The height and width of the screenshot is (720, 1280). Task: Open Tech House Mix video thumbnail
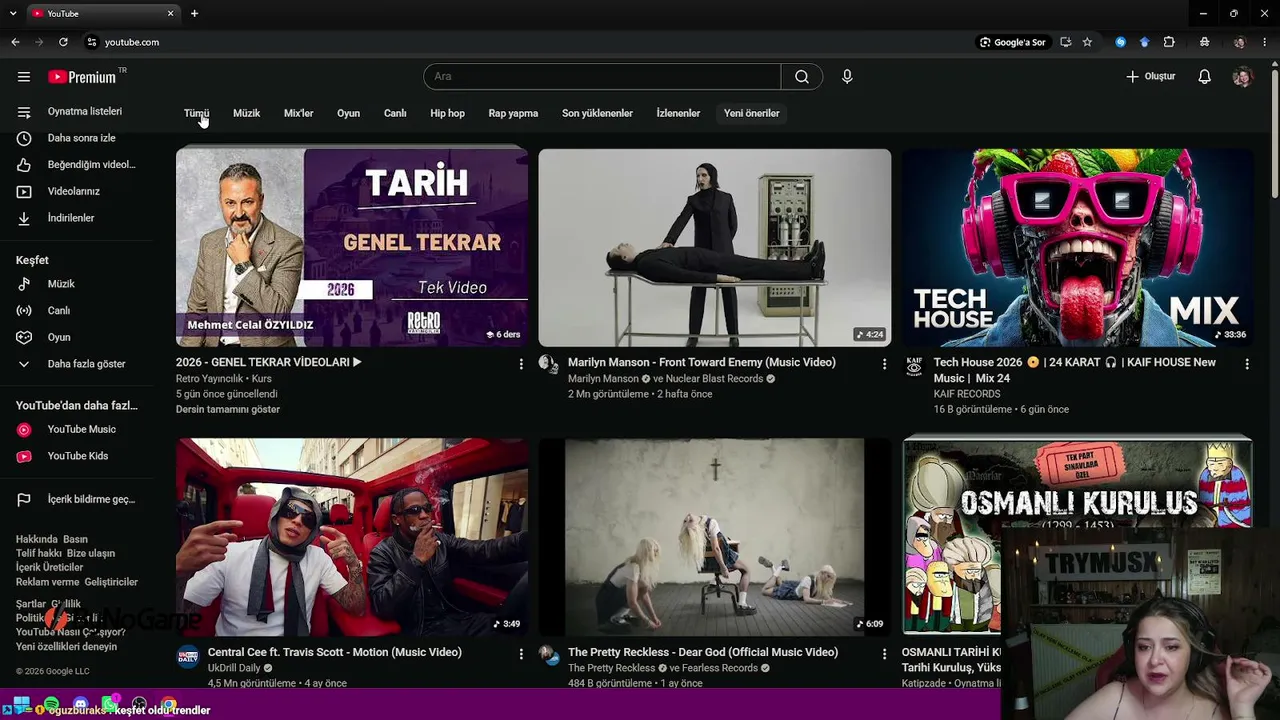[x=1077, y=247]
